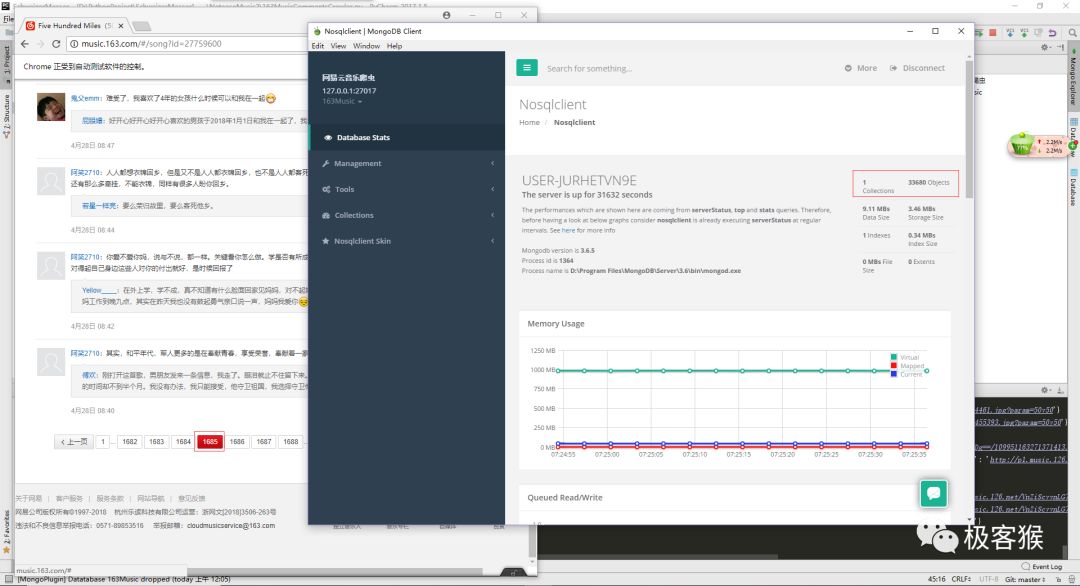Click the cloudmusicservice@163.com email link
1080x586 pixels.
[x=231, y=525]
